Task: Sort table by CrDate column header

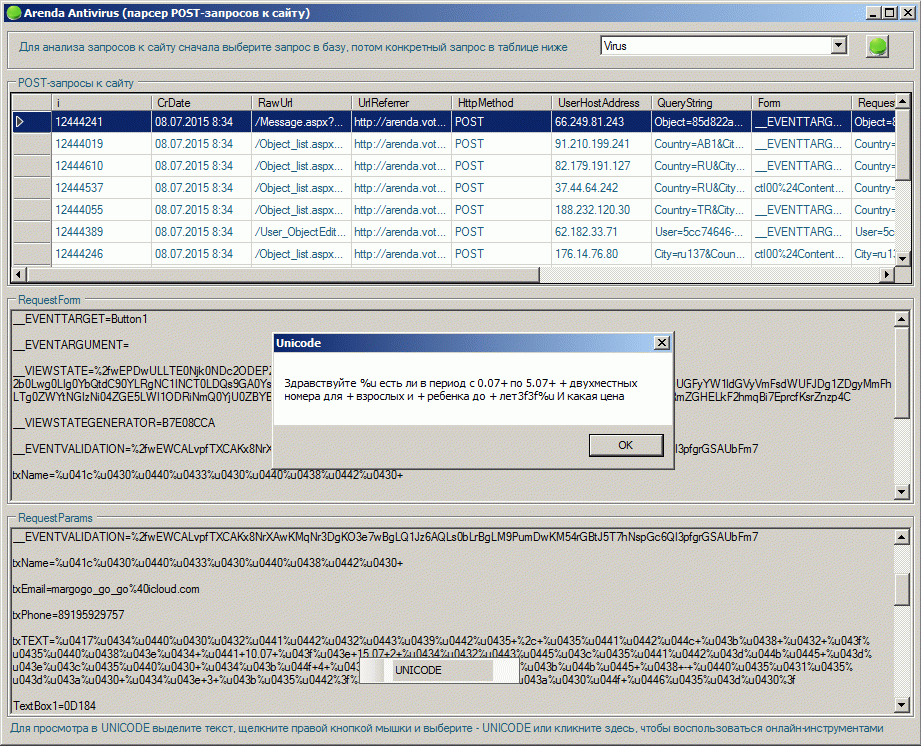Action: tap(201, 103)
